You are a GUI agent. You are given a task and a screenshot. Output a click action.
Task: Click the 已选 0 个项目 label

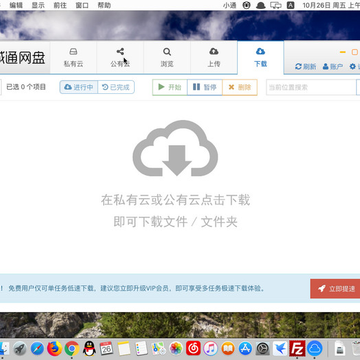click(x=26, y=87)
